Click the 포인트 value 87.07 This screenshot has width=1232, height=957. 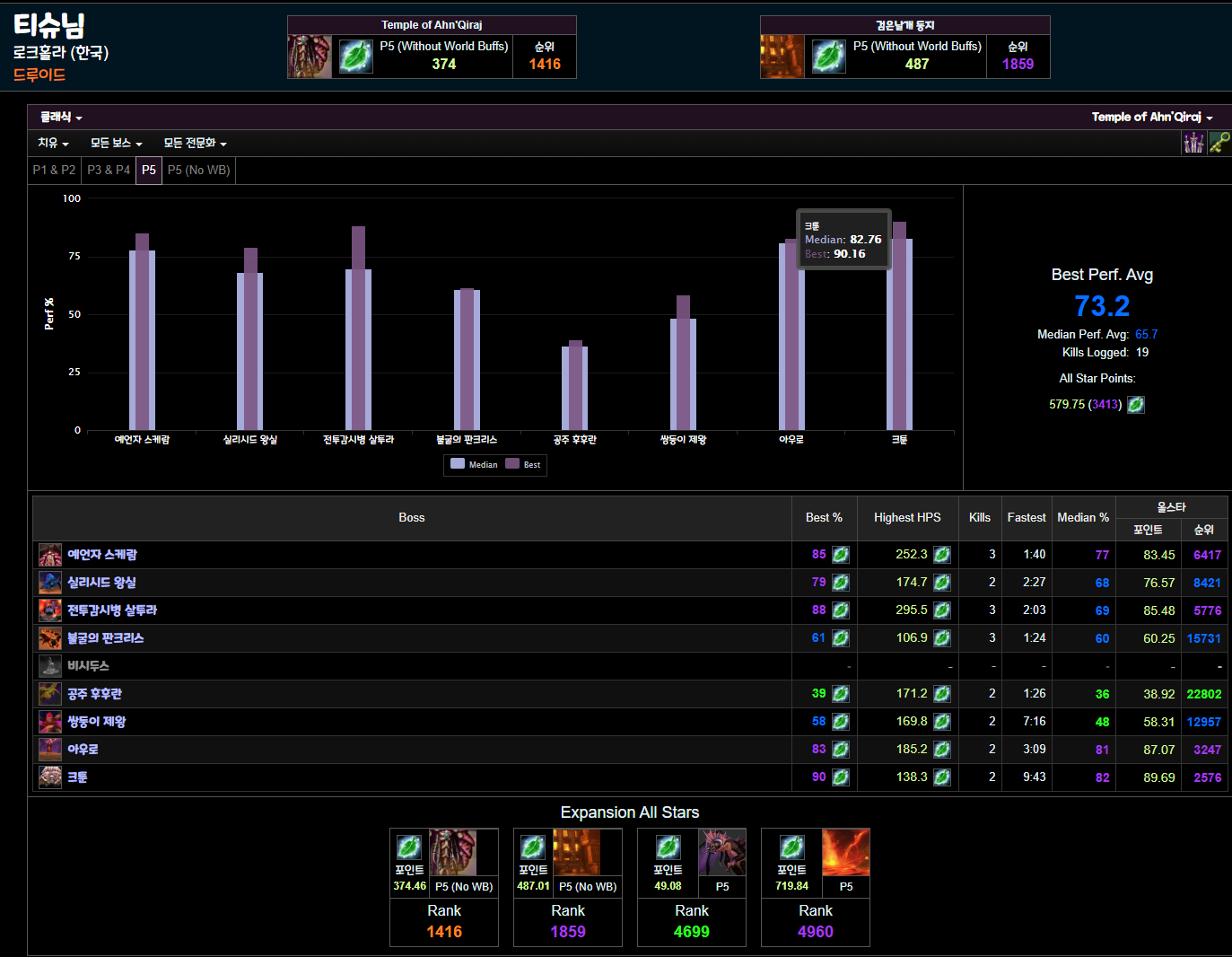click(x=1158, y=750)
